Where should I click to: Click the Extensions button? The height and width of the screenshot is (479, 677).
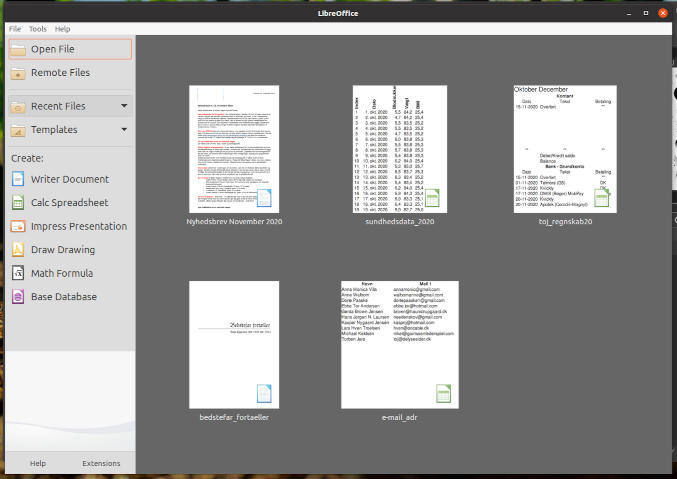[101, 463]
